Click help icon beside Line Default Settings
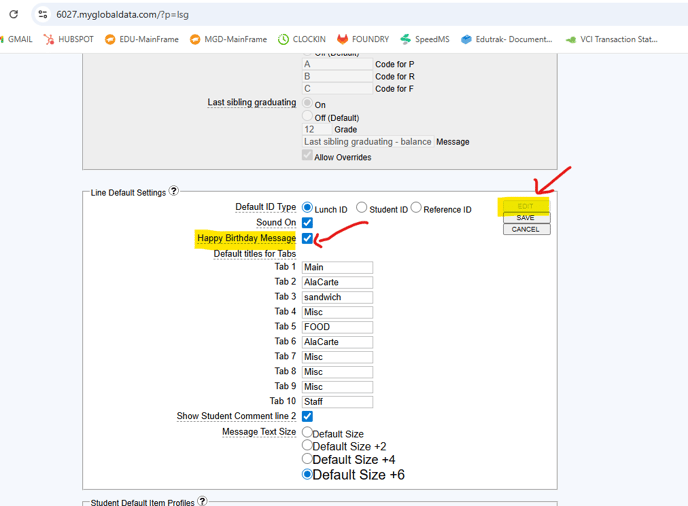 174,191
